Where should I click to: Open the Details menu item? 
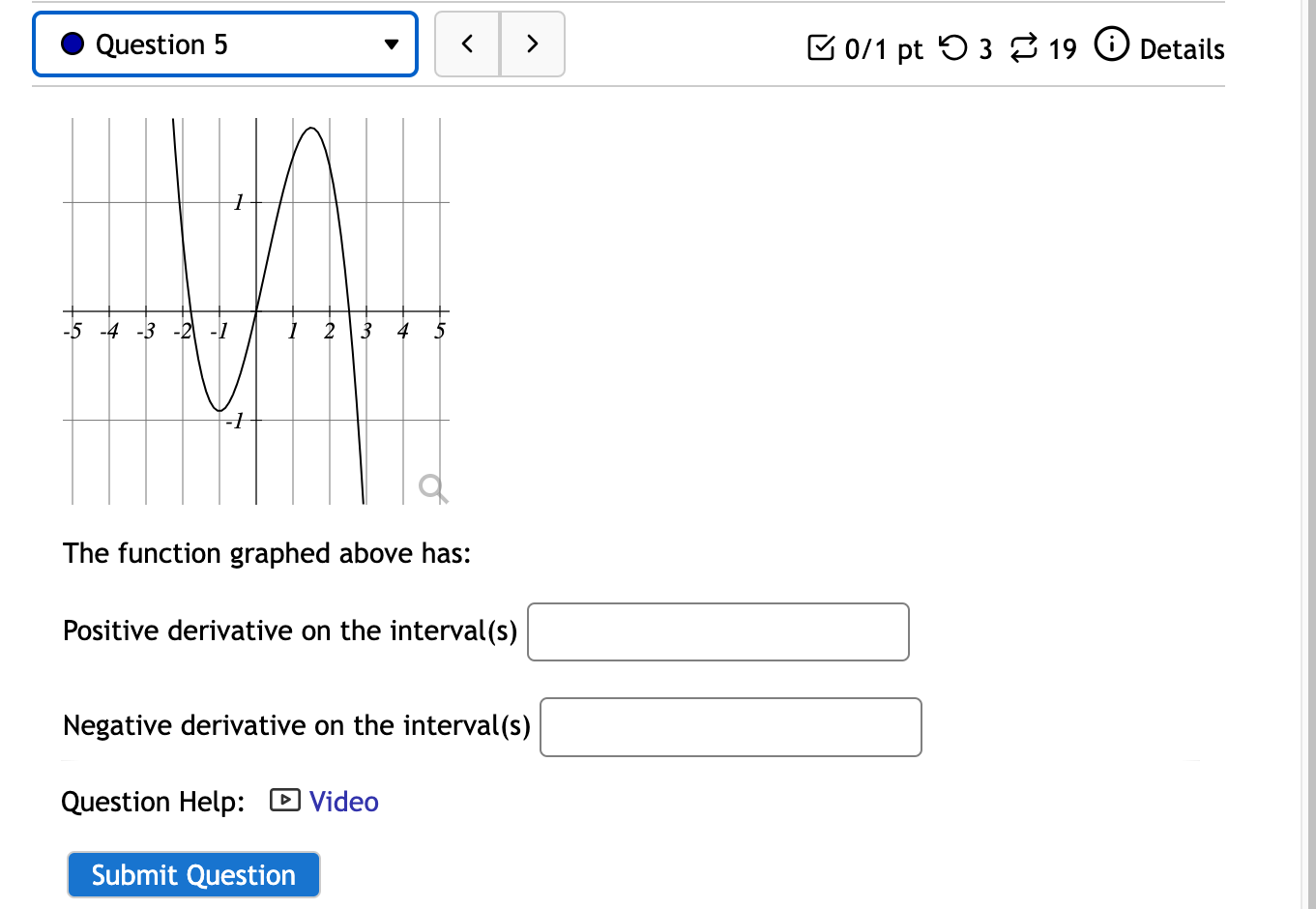coord(1182,49)
